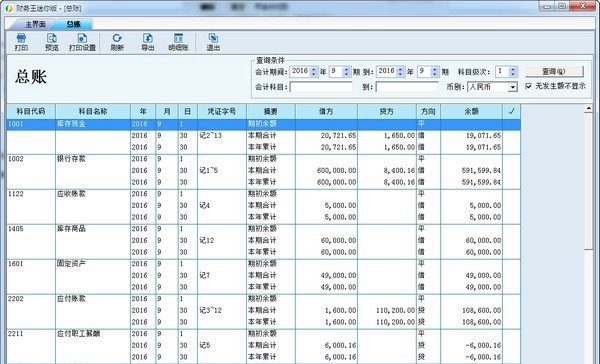Click the 科目级次 level stepper arrows
The image size is (600, 364).
click(x=513, y=72)
